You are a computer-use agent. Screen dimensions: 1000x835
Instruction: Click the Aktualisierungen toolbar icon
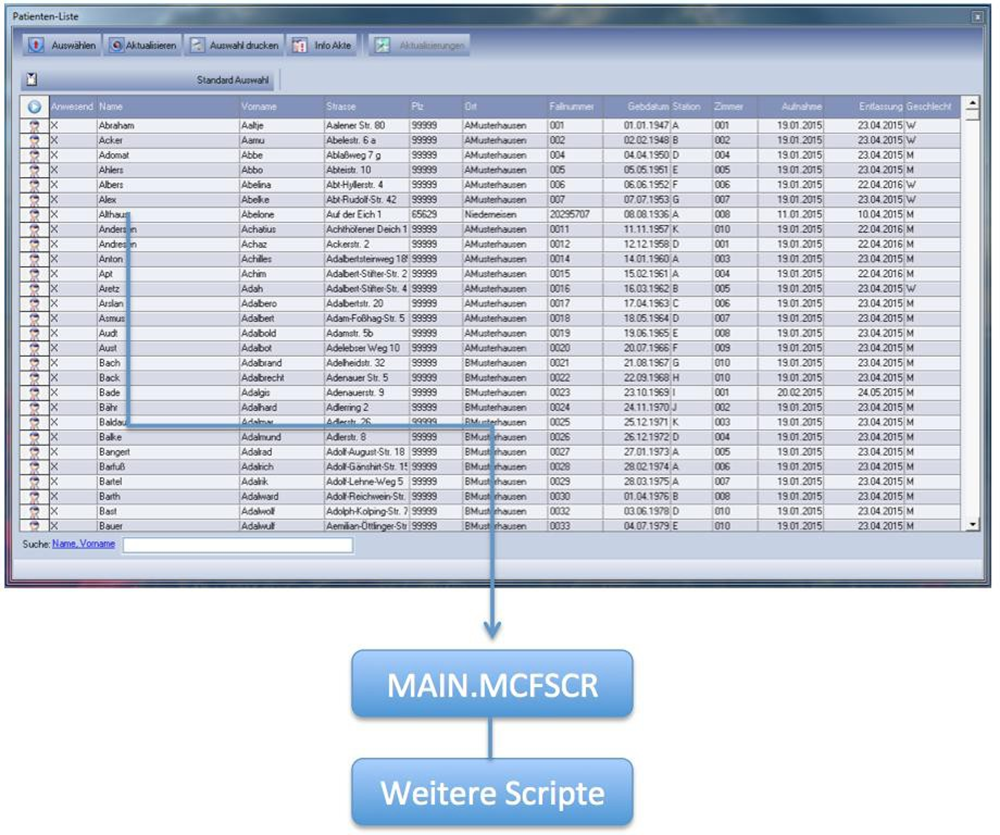point(380,46)
